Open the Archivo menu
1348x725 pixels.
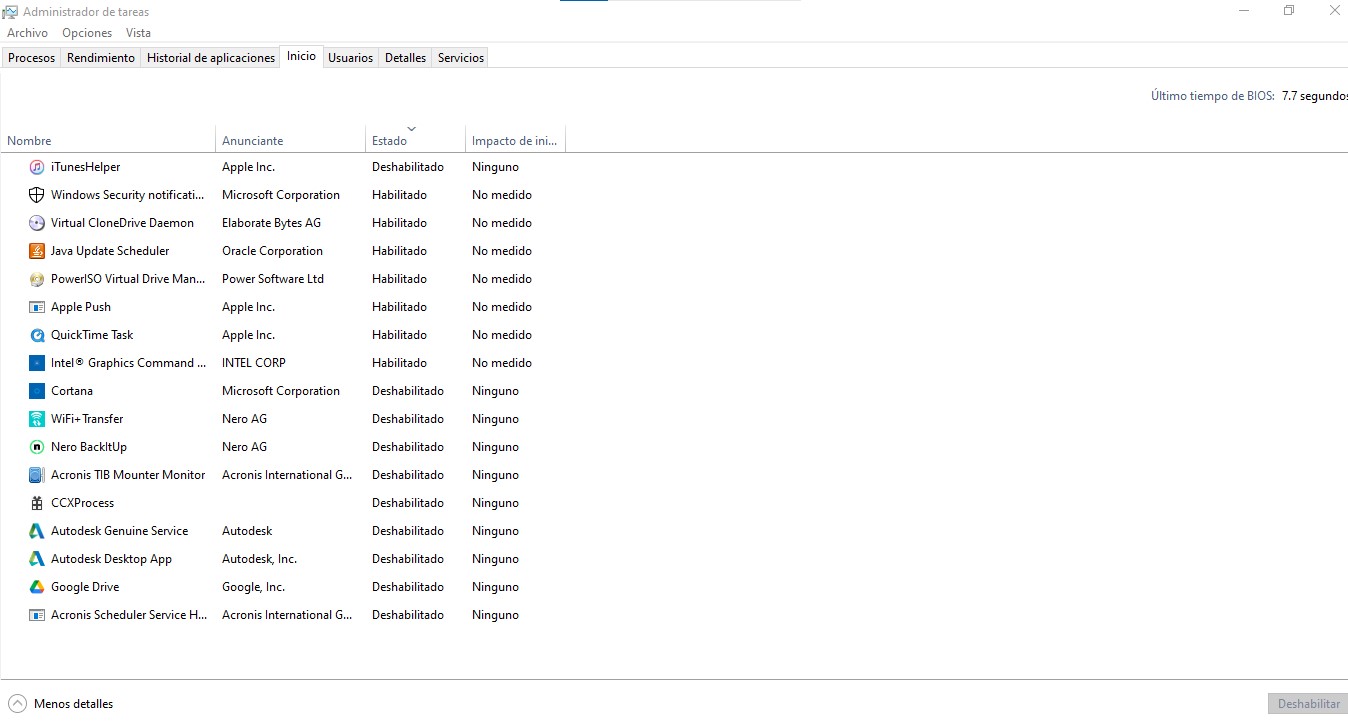click(27, 33)
